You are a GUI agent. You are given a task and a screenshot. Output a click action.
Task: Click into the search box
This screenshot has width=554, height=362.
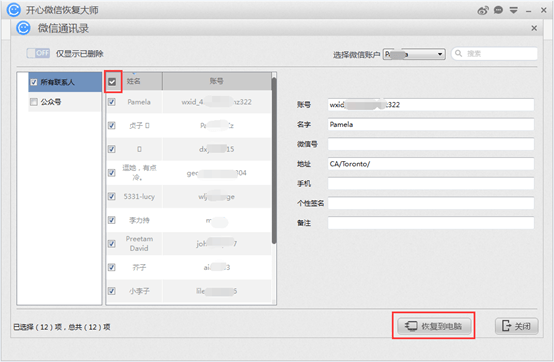pyautogui.click(x=494, y=54)
